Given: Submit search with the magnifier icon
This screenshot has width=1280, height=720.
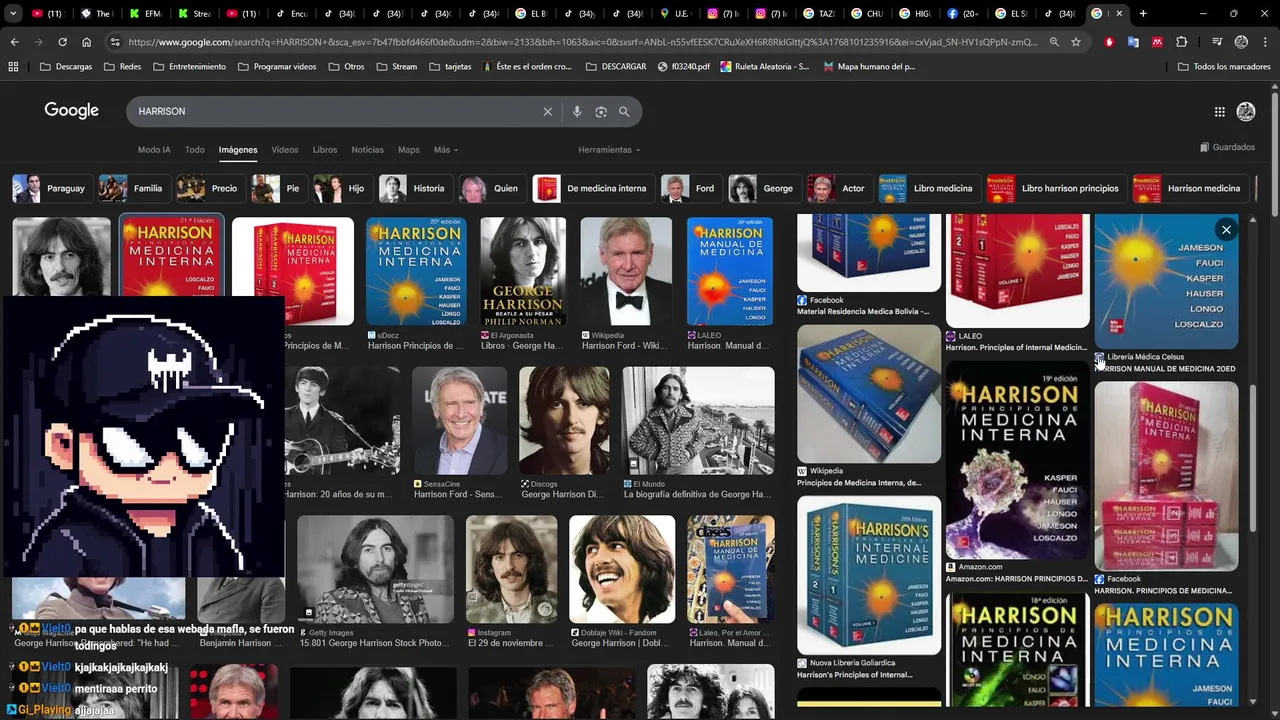Looking at the screenshot, I should click(625, 112).
